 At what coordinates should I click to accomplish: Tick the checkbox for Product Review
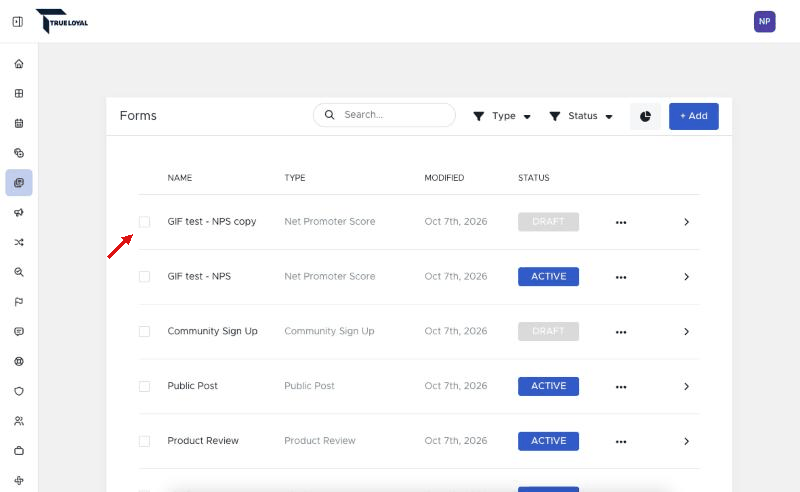click(144, 441)
